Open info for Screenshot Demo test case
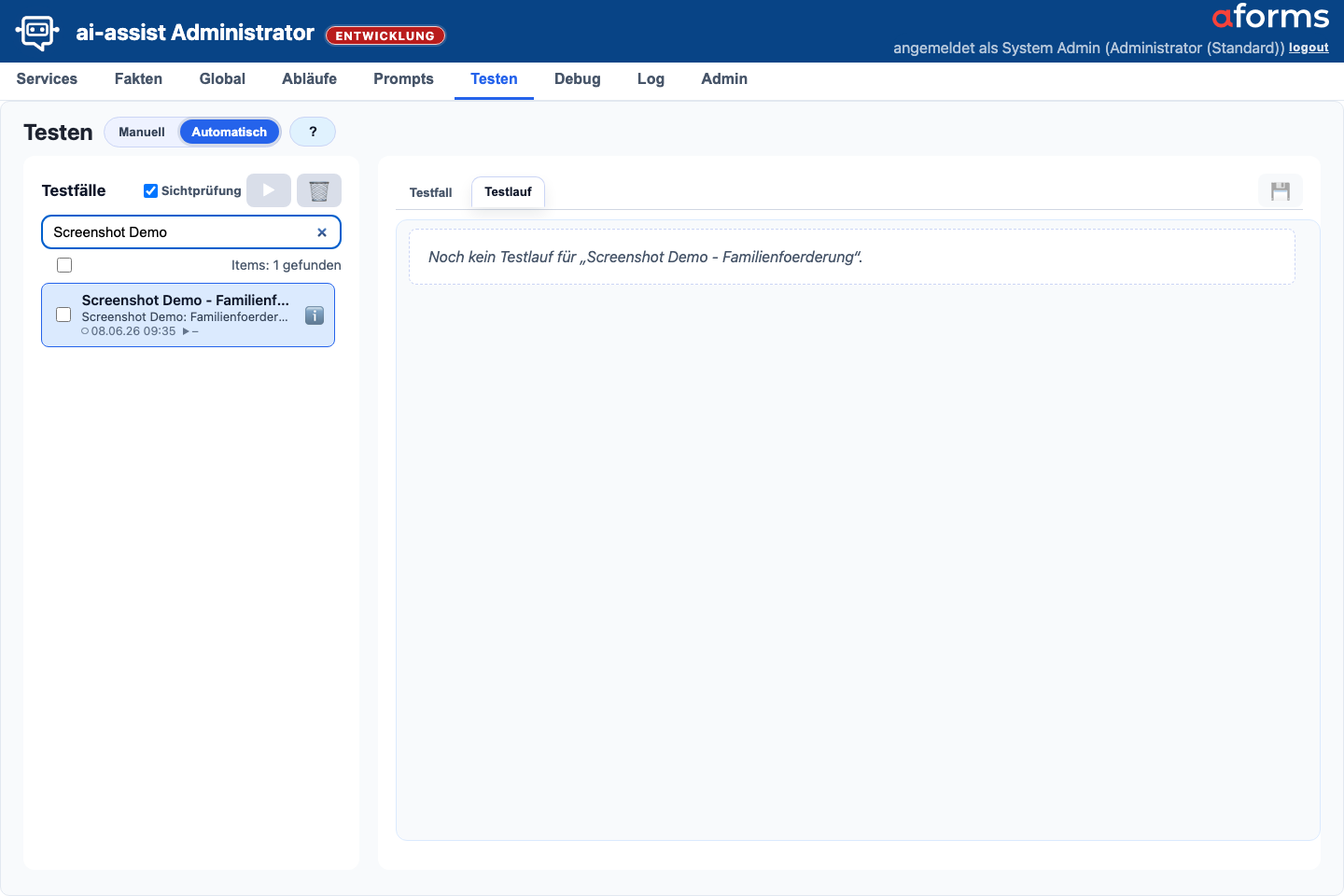 (x=315, y=315)
